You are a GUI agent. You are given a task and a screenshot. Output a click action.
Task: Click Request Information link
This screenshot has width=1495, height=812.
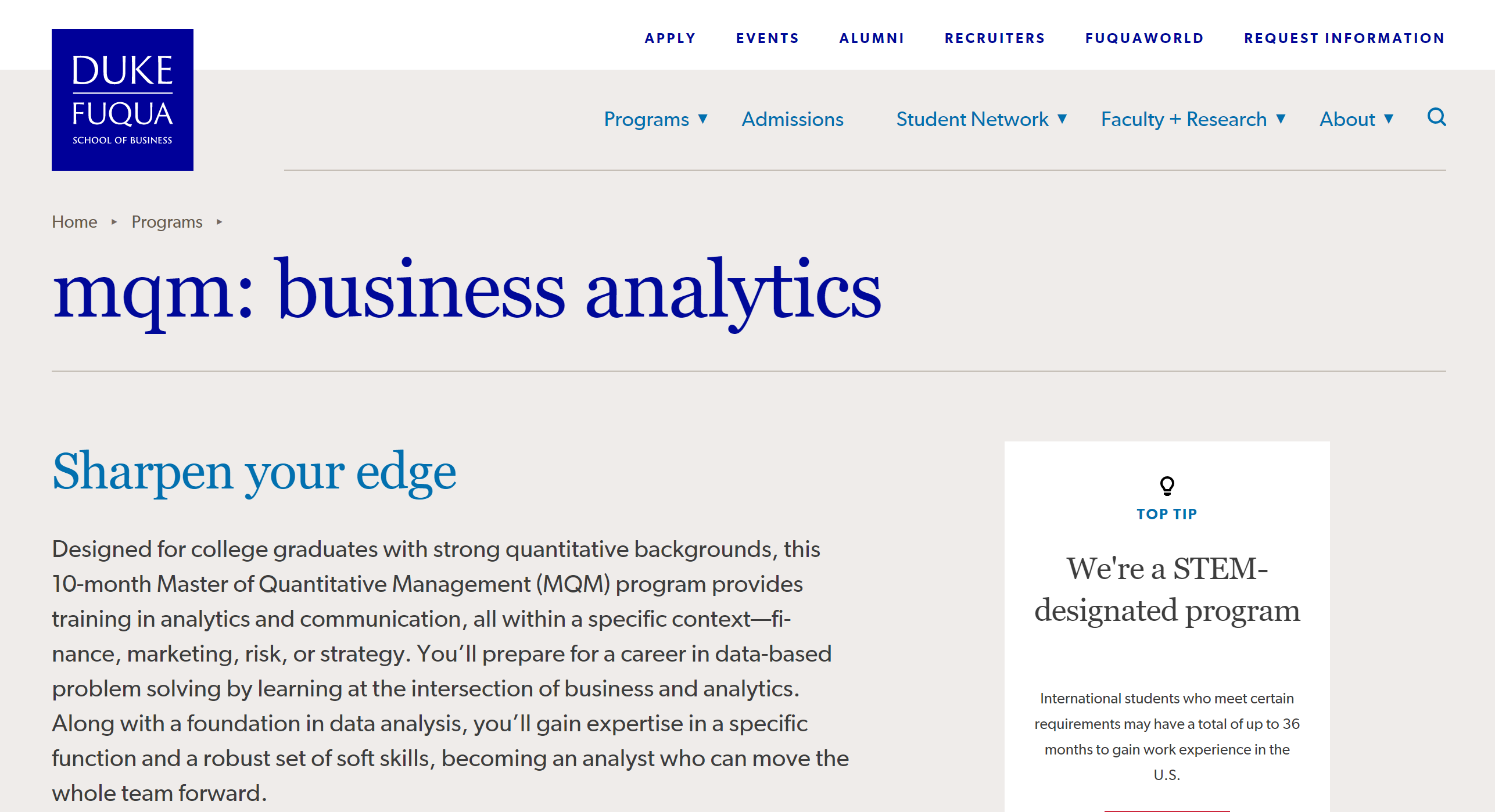pyautogui.click(x=1344, y=38)
